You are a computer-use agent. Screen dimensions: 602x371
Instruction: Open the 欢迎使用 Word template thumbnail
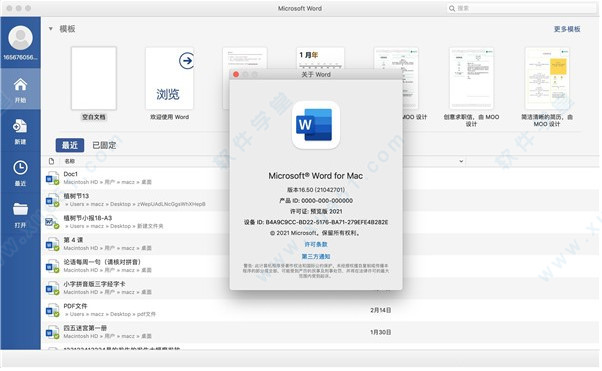pyautogui.click(x=169, y=78)
